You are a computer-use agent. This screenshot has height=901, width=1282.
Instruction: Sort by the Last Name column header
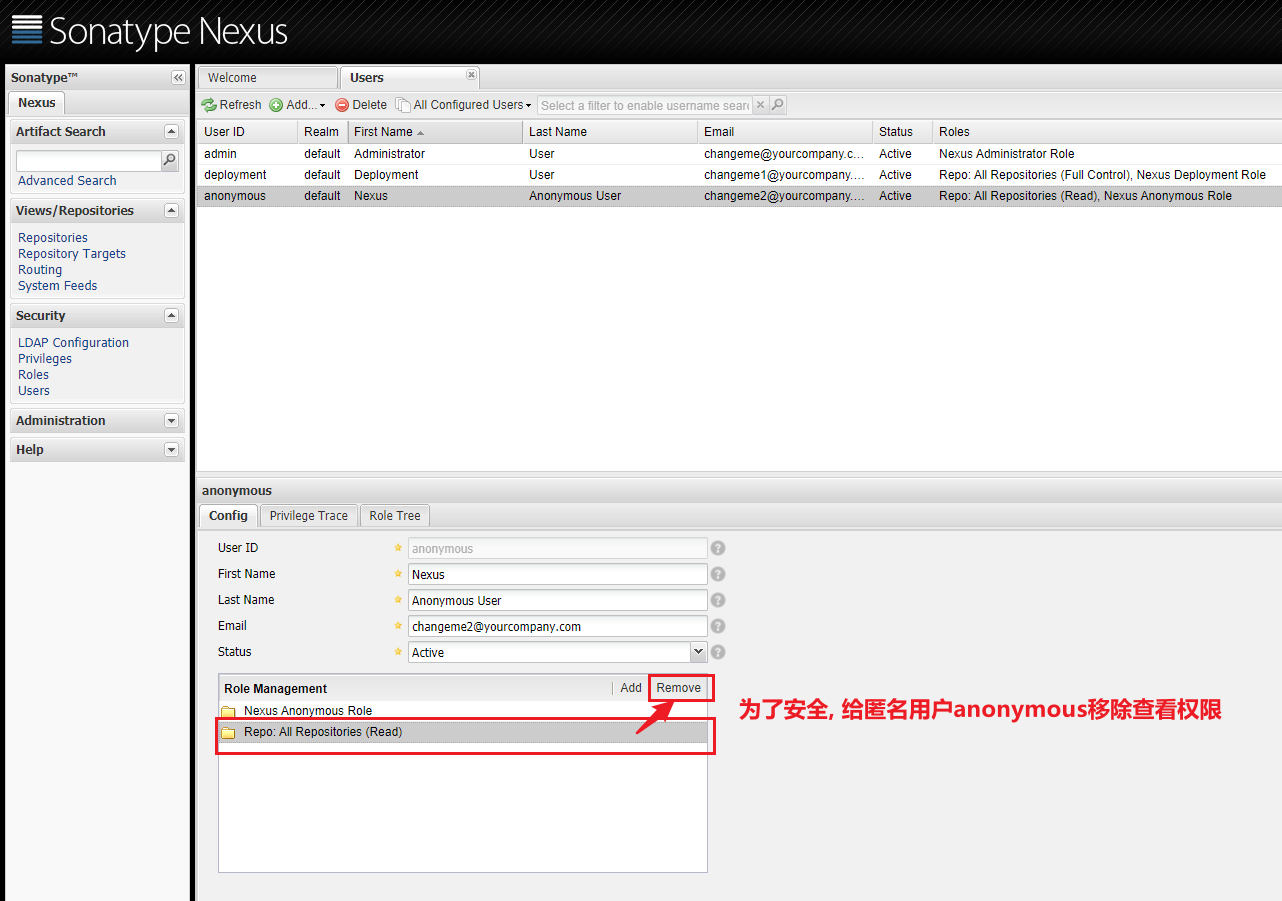(x=610, y=132)
